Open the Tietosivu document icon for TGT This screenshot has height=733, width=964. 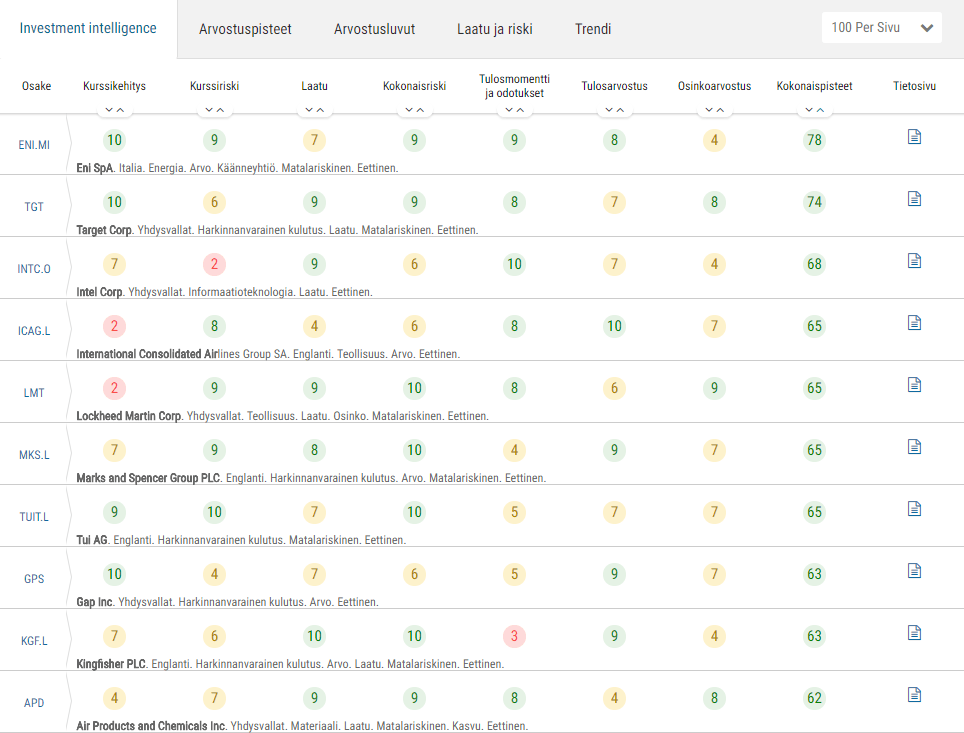(914, 199)
